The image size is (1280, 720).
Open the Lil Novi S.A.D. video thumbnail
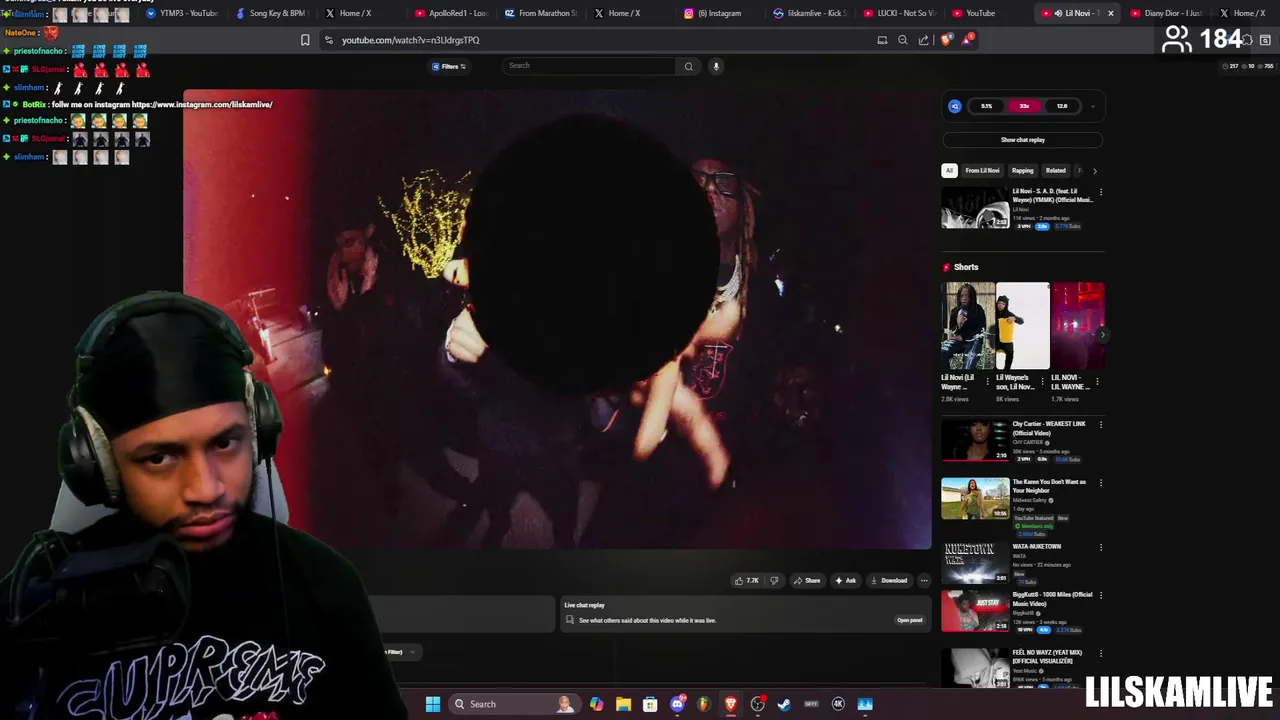(x=975, y=208)
